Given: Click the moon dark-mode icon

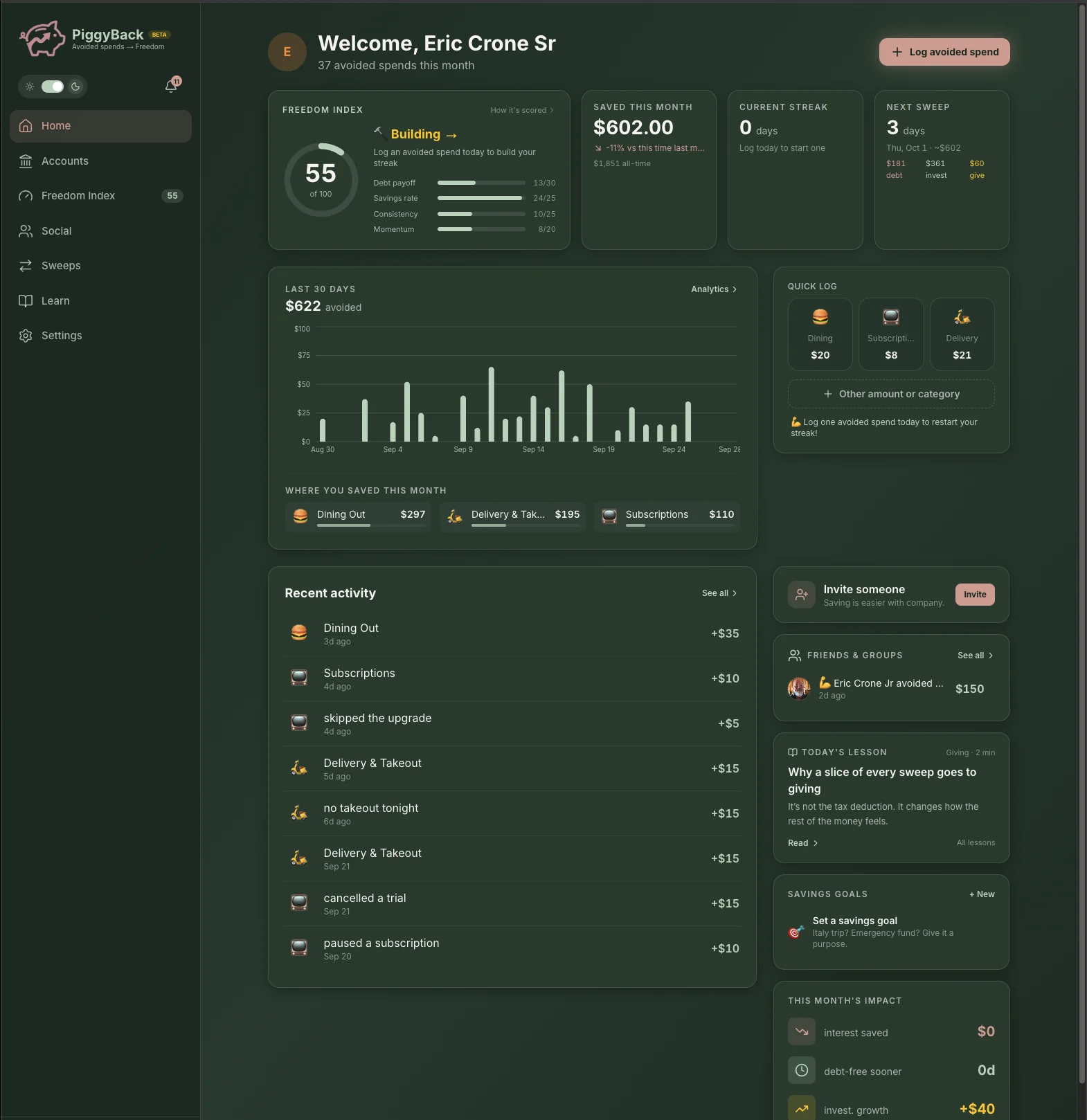Looking at the screenshot, I should tap(75, 87).
